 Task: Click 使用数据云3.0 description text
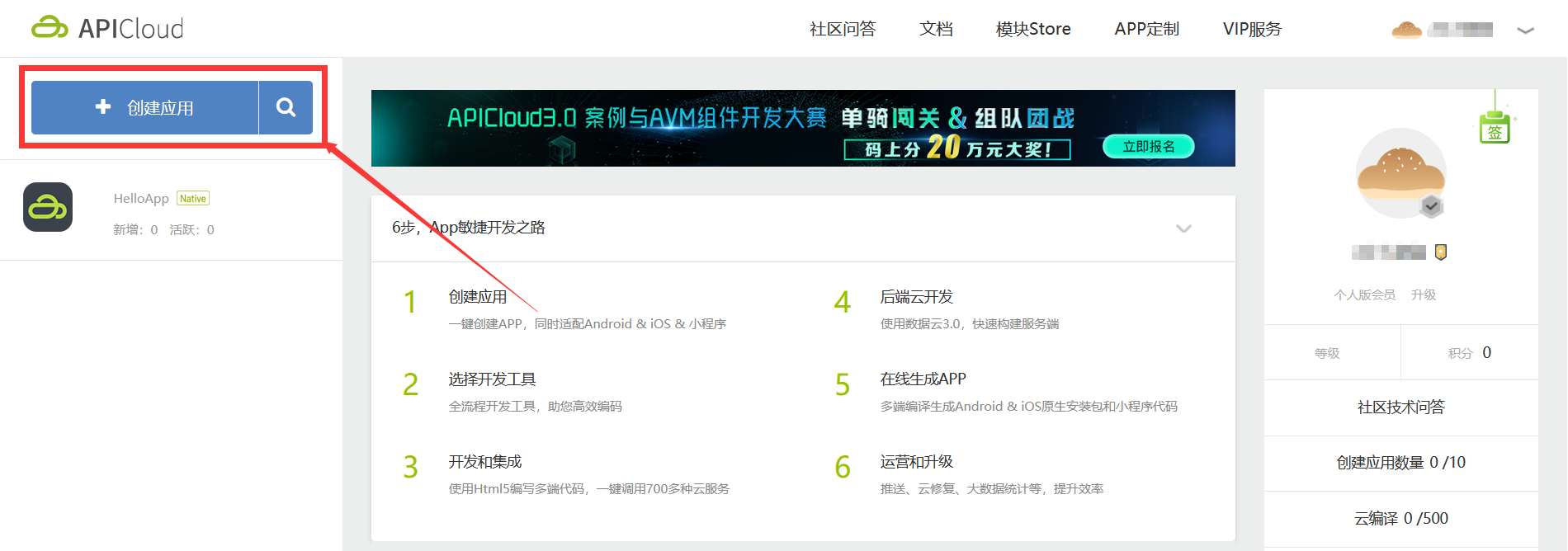pos(970,324)
